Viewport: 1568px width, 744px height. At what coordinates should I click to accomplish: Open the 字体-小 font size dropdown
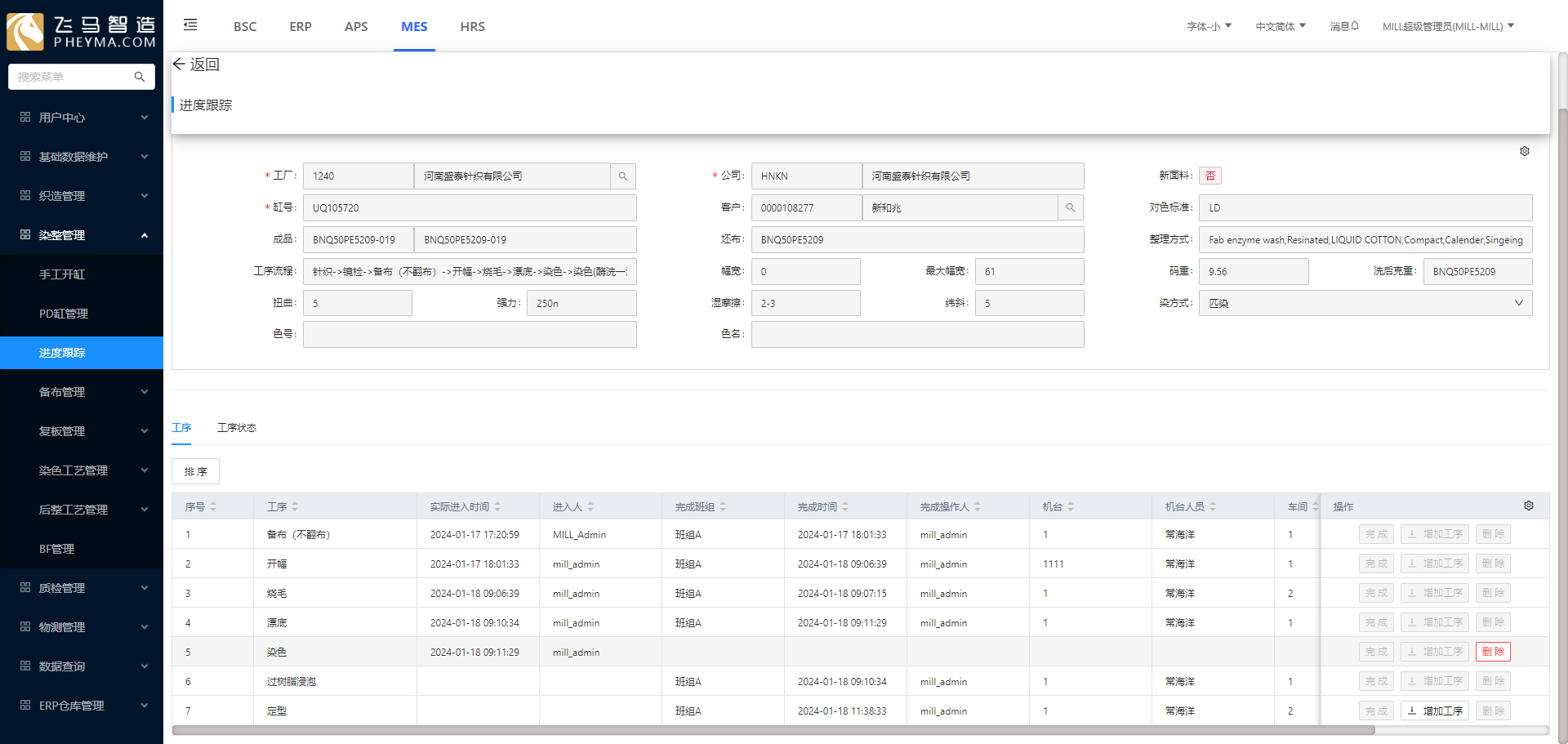tap(1209, 26)
